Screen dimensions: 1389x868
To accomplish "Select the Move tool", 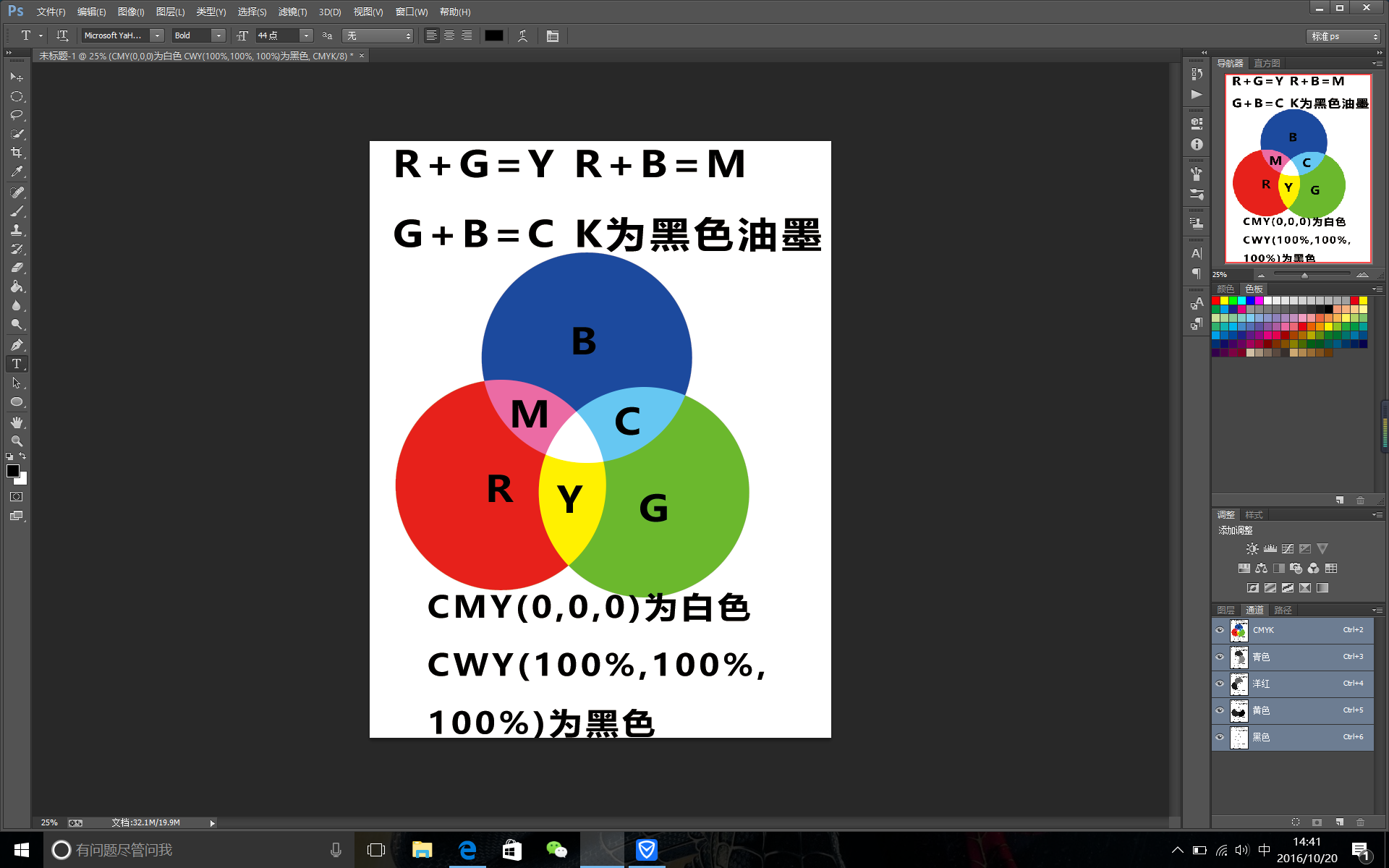I will click(x=17, y=77).
